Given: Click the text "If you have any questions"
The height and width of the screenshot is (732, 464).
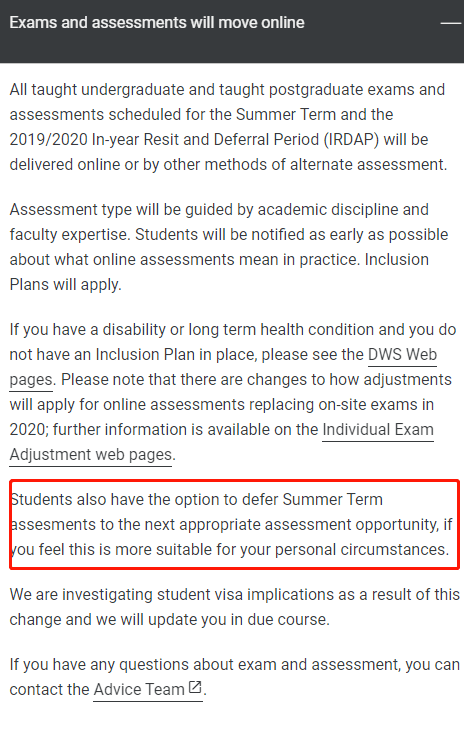Looking at the screenshot, I should [x=99, y=665].
